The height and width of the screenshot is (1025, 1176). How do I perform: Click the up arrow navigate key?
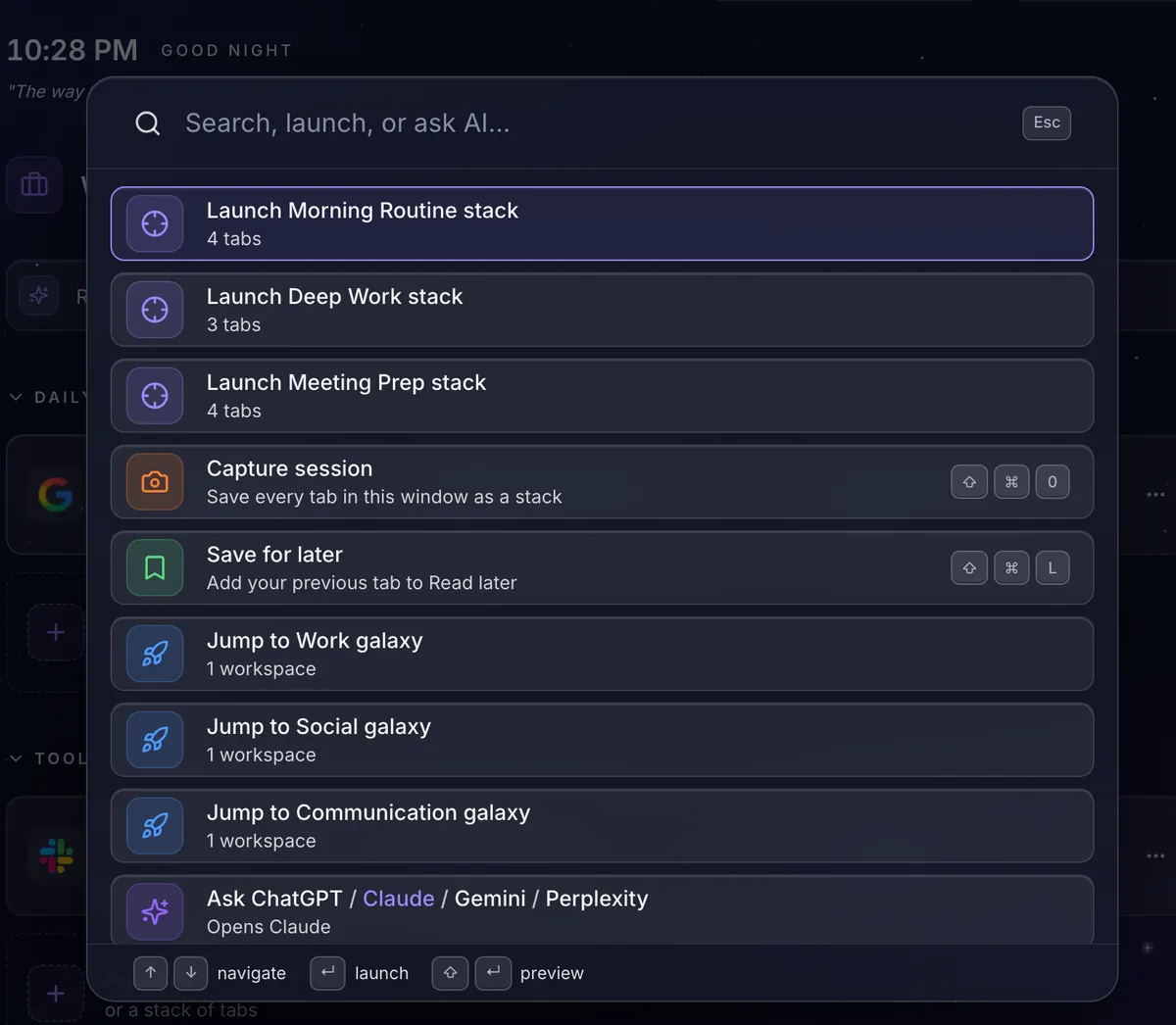coord(151,973)
